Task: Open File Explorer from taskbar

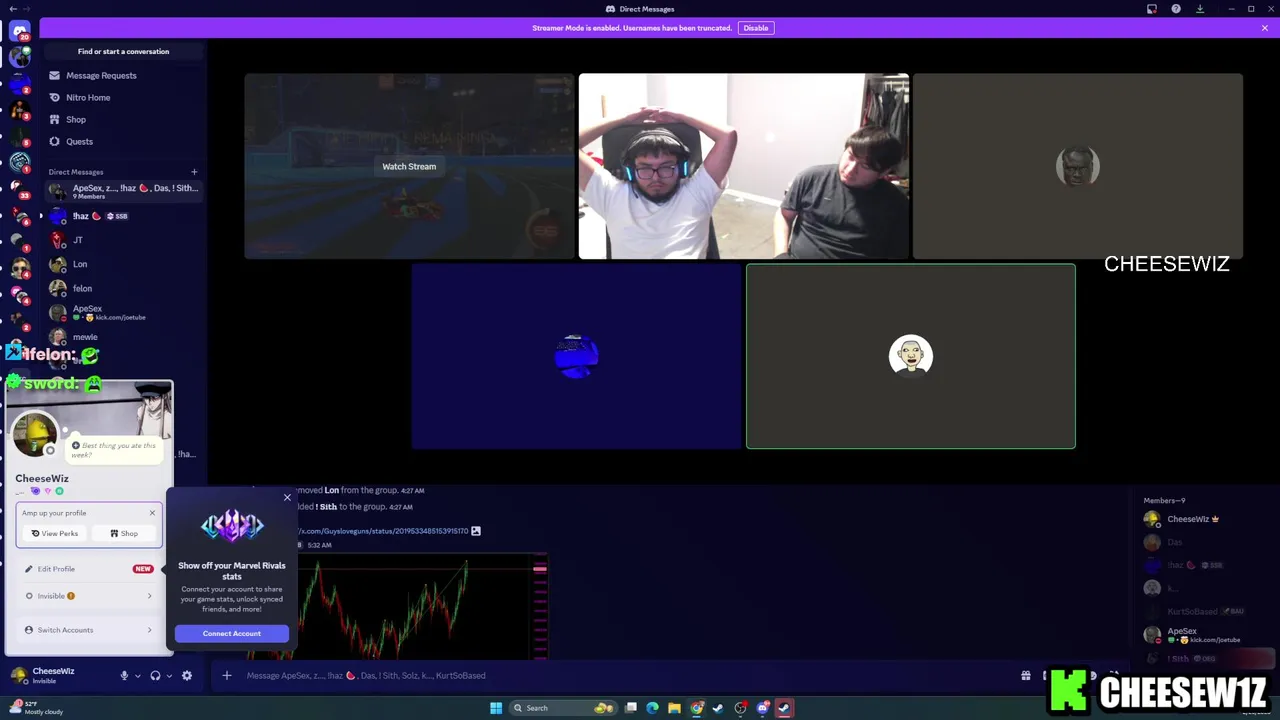Action: pyautogui.click(x=674, y=708)
